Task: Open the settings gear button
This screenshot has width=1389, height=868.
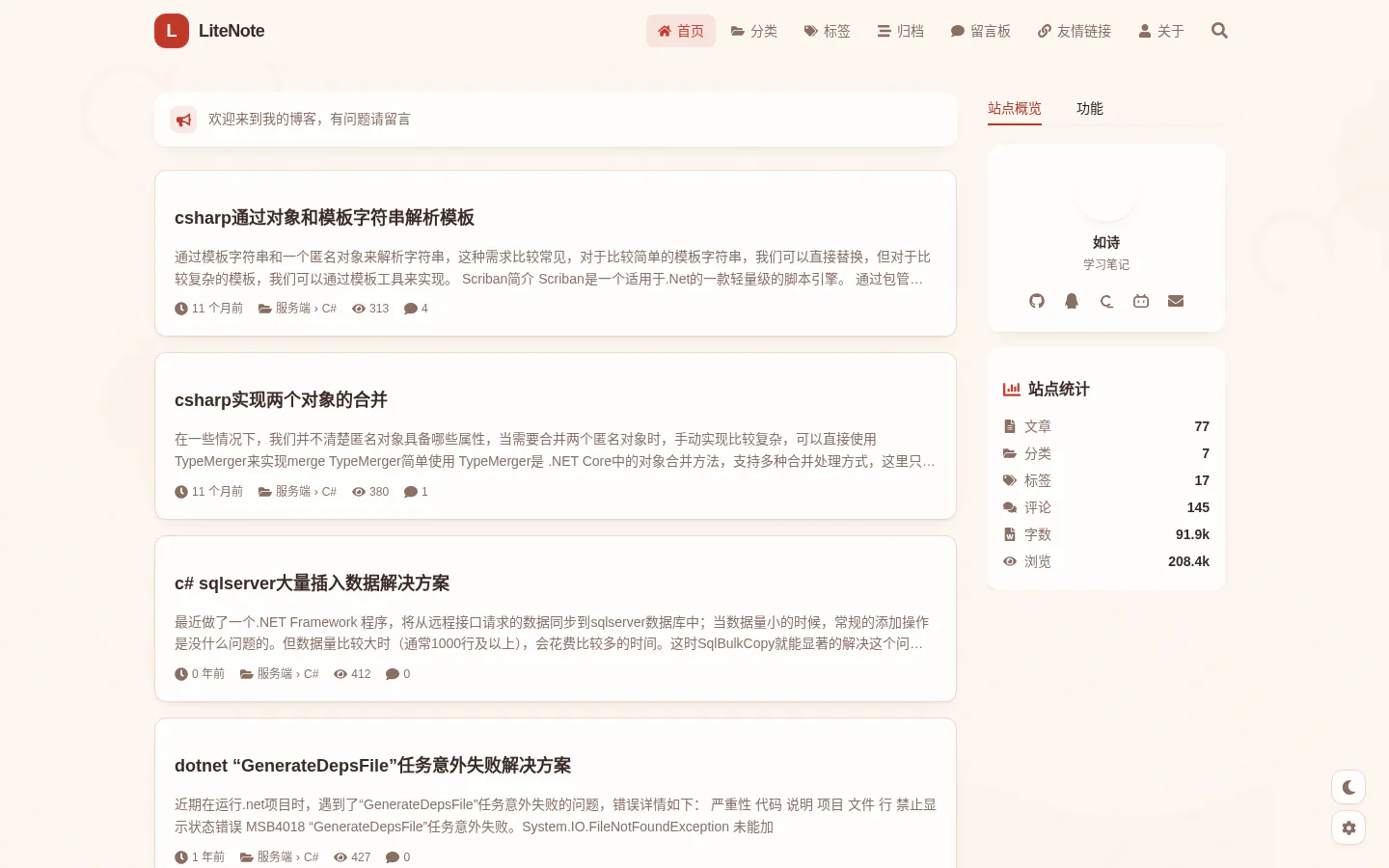Action: (x=1348, y=827)
